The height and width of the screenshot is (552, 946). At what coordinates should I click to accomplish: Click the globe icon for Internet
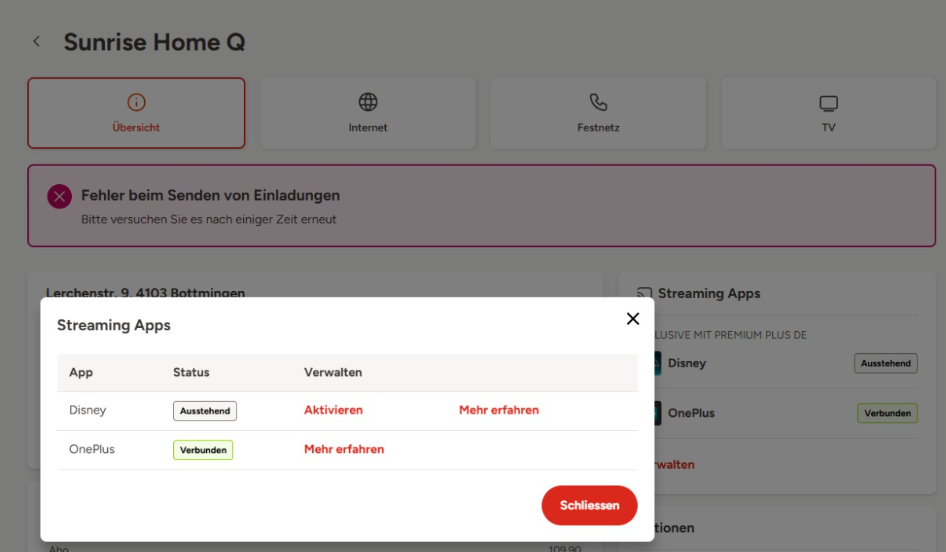click(368, 102)
